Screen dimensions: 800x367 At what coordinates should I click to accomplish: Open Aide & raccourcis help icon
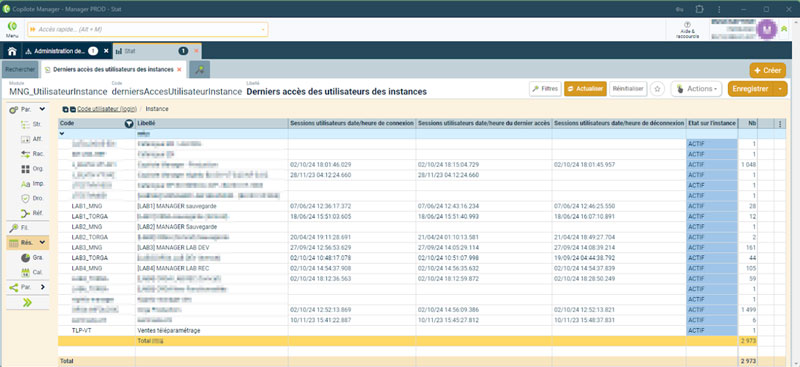tap(687, 30)
